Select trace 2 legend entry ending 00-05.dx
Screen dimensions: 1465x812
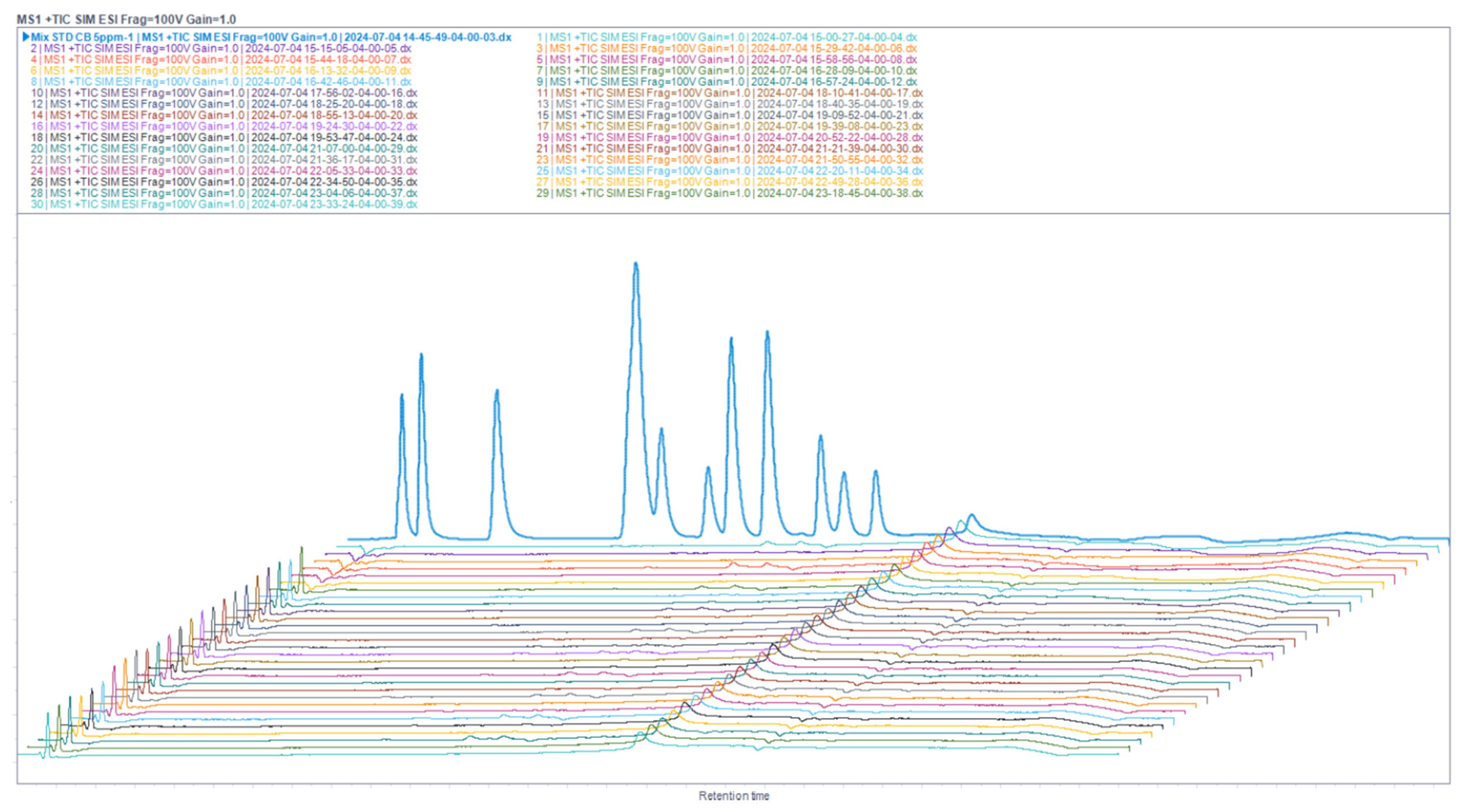[x=221, y=48]
